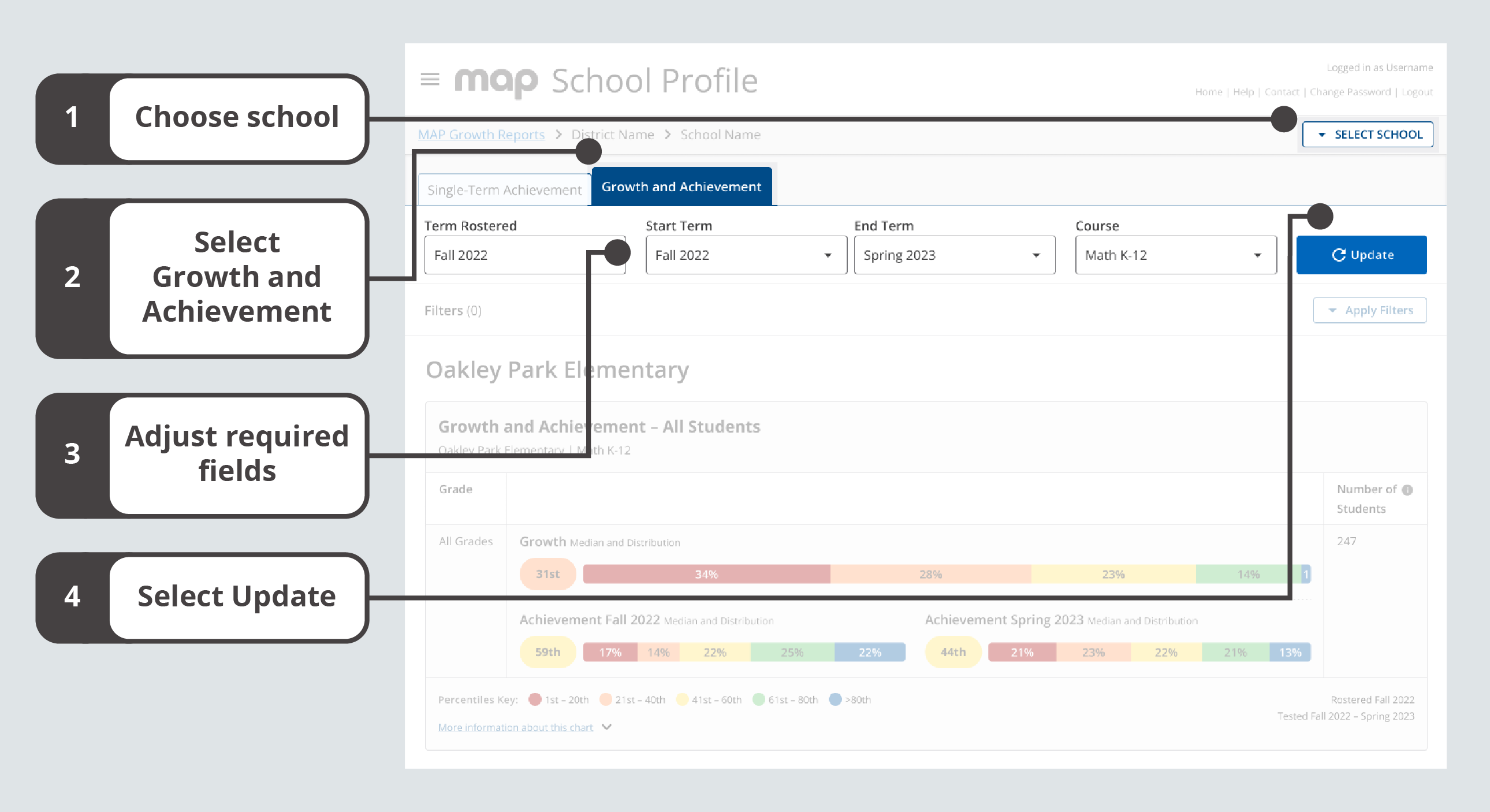
Task: Click the 41st–60th yellow legend swatch
Action: (x=683, y=700)
